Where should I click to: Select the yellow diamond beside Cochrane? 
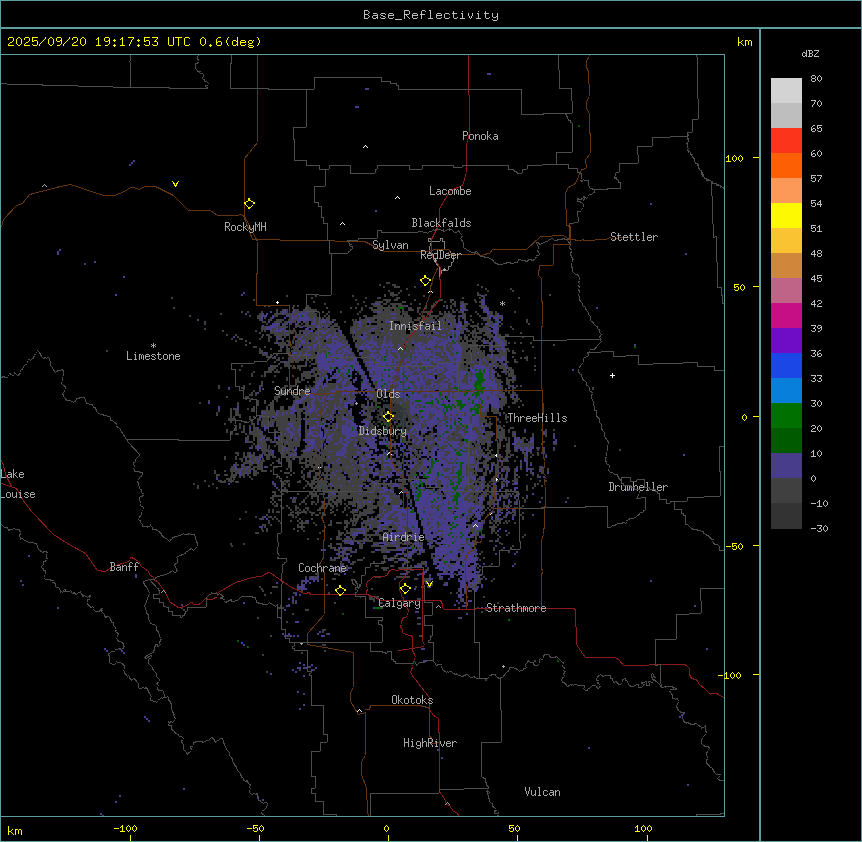(340, 590)
